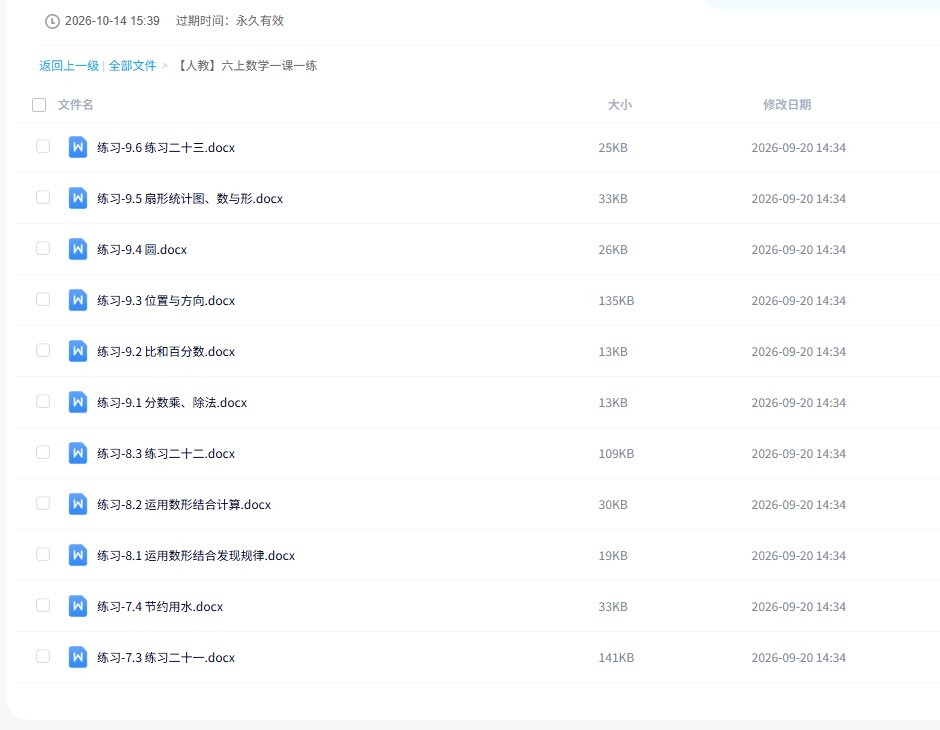Click the Word icon for 练习-8.2 运用数形结合计算.docx
This screenshot has width=940, height=730.
pos(78,503)
